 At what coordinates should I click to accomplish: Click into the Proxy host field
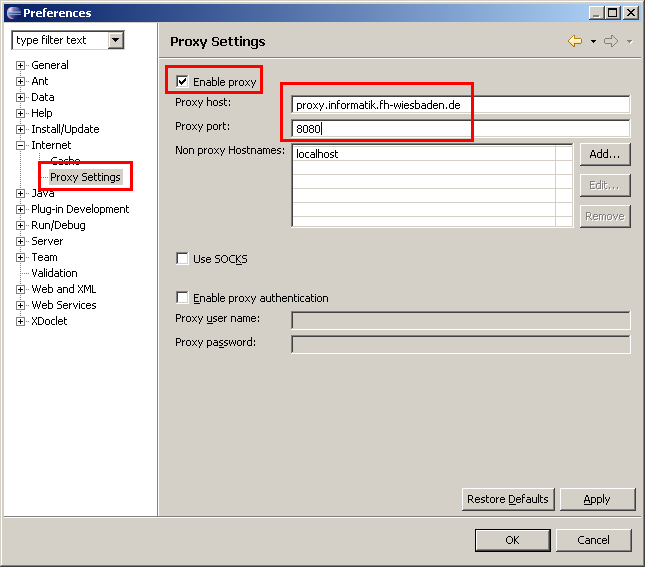pos(460,105)
